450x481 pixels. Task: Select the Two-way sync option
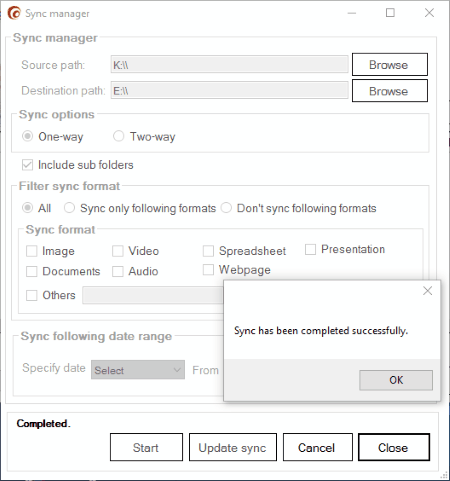click(x=118, y=136)
